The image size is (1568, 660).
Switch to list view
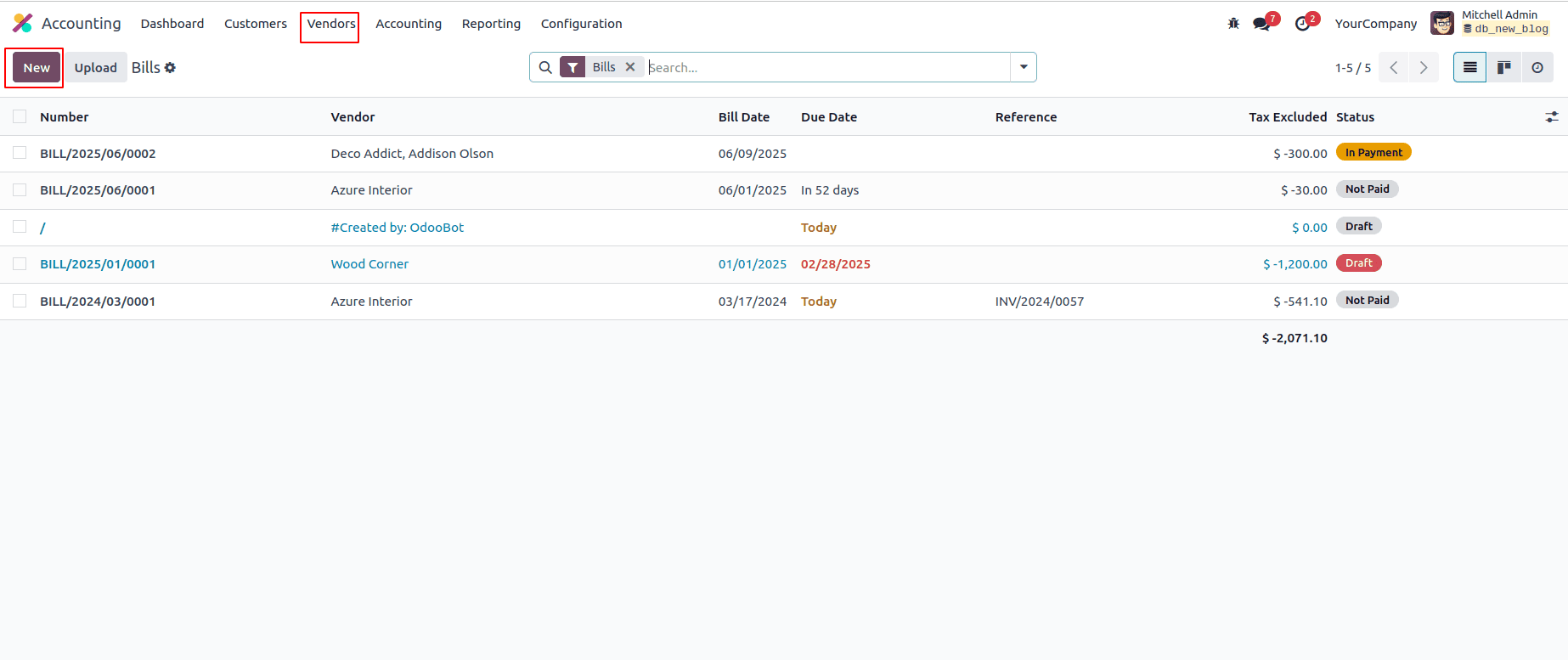coord(1470,67)
